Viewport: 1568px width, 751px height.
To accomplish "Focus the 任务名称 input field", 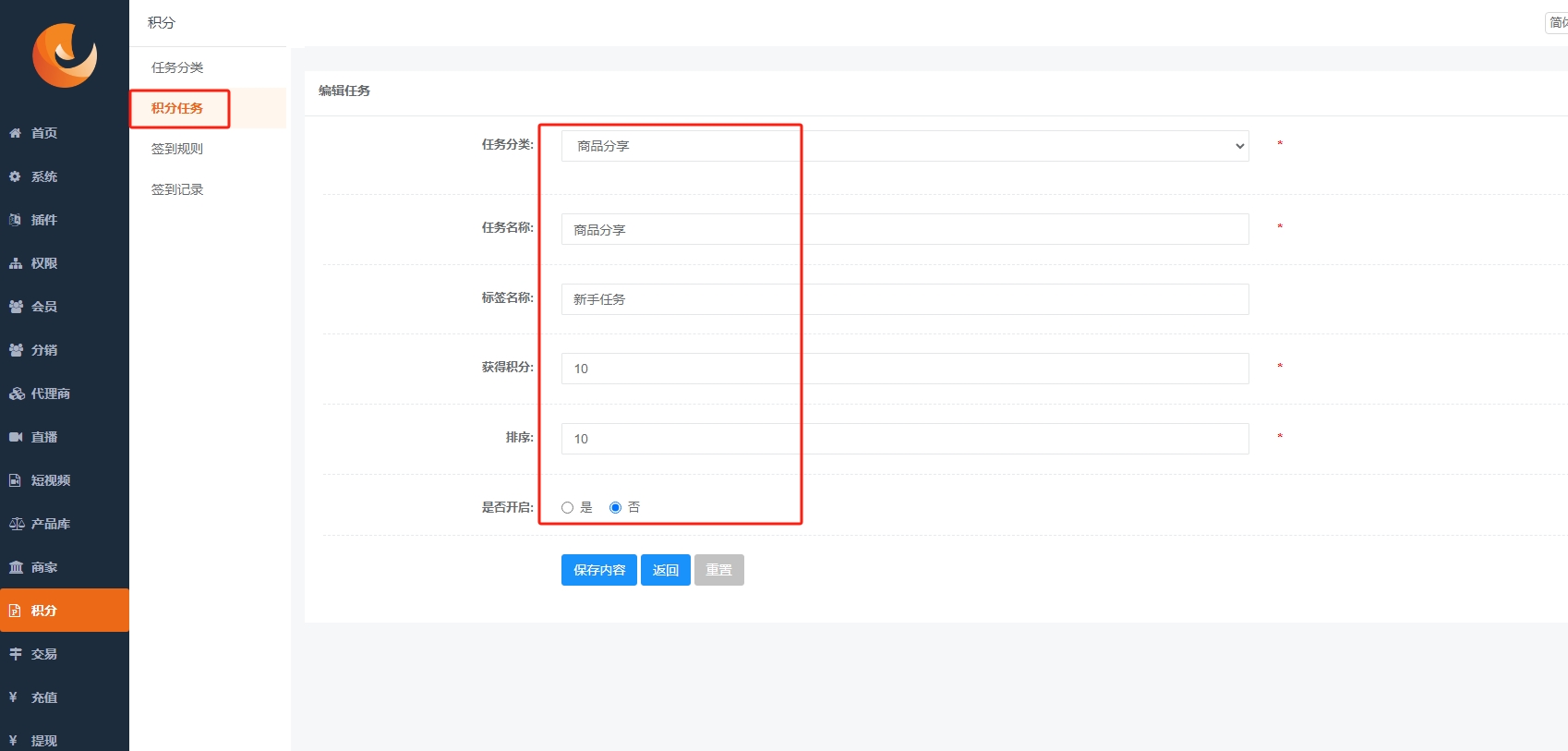I will pyautogui.click(x=905, y=229).
